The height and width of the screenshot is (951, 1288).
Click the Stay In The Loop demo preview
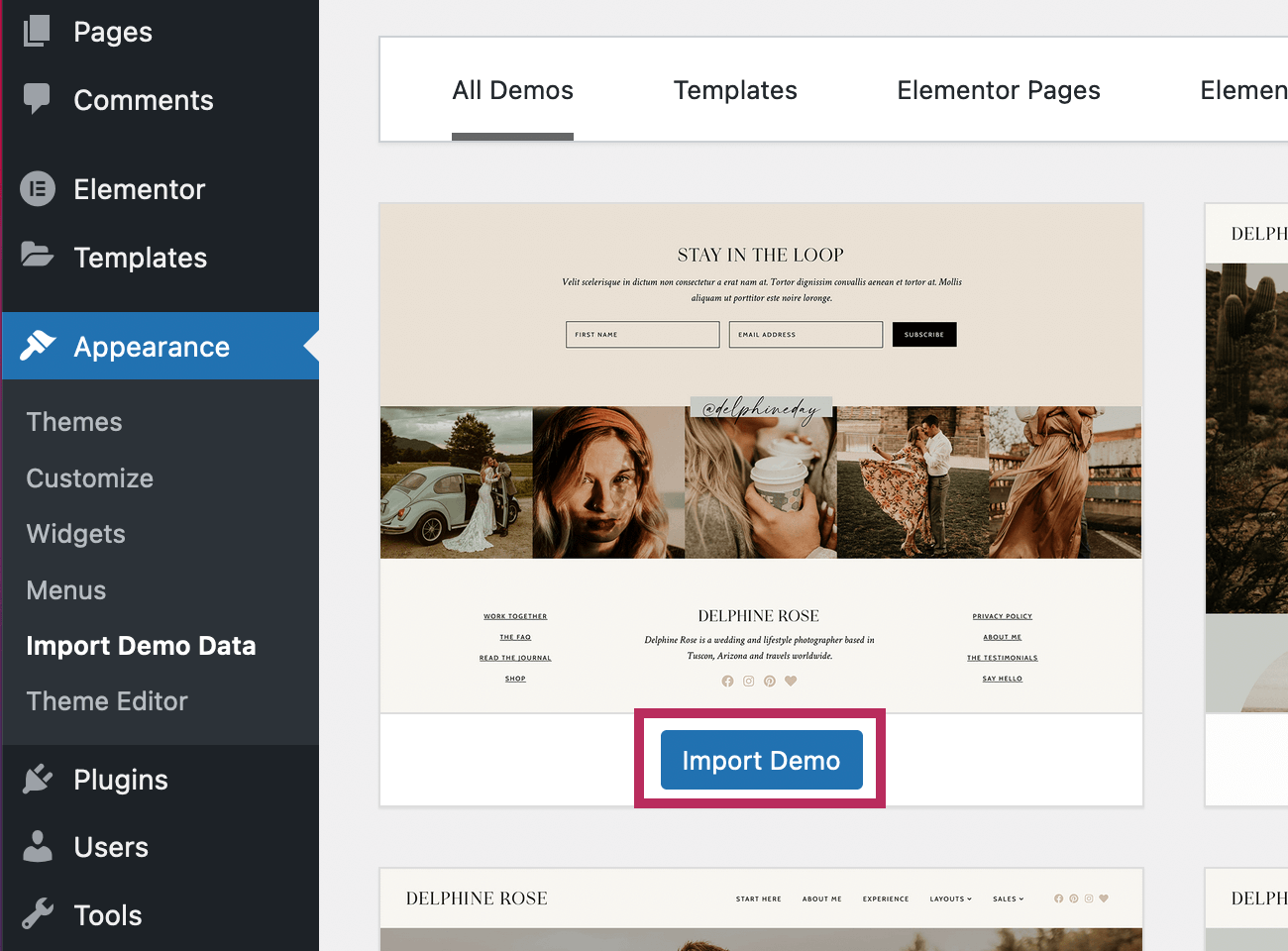pos(761,458)
